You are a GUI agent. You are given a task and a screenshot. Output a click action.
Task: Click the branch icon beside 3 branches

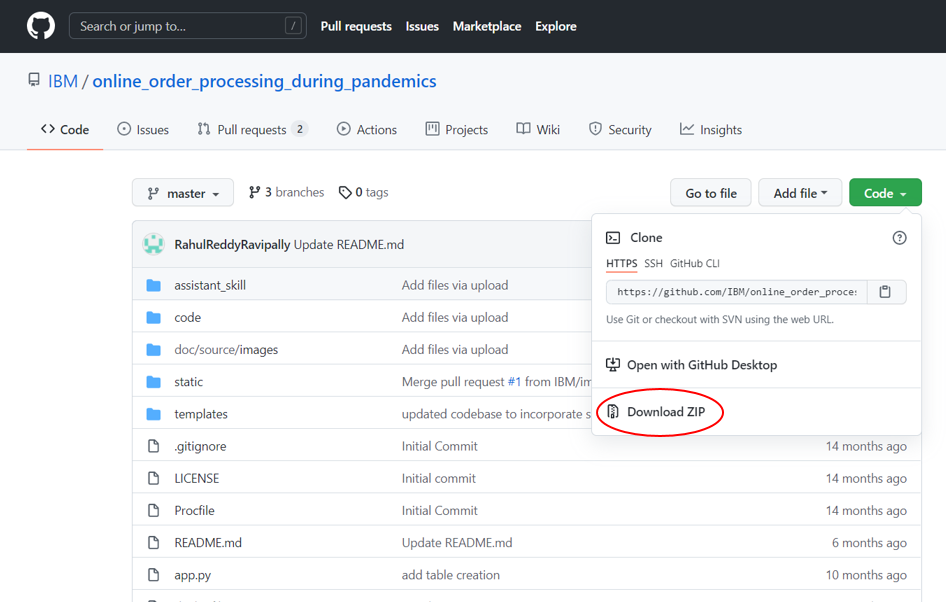[255, 192]
